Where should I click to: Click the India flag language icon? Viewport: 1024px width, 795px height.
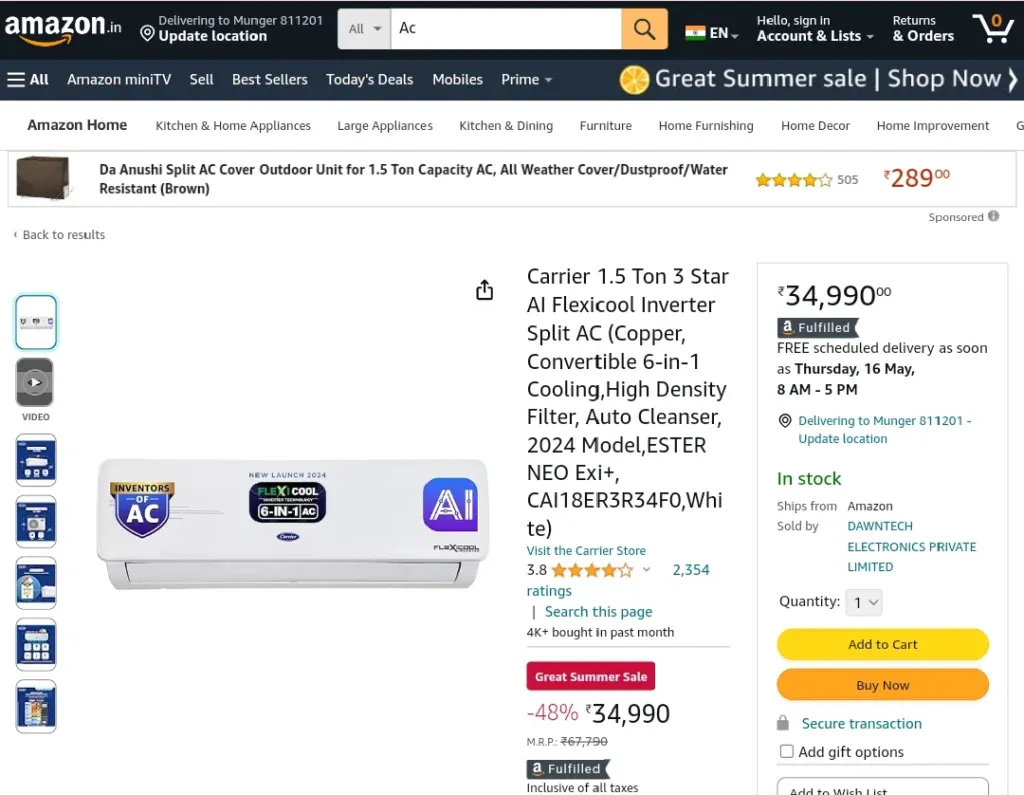pos(695,33)
